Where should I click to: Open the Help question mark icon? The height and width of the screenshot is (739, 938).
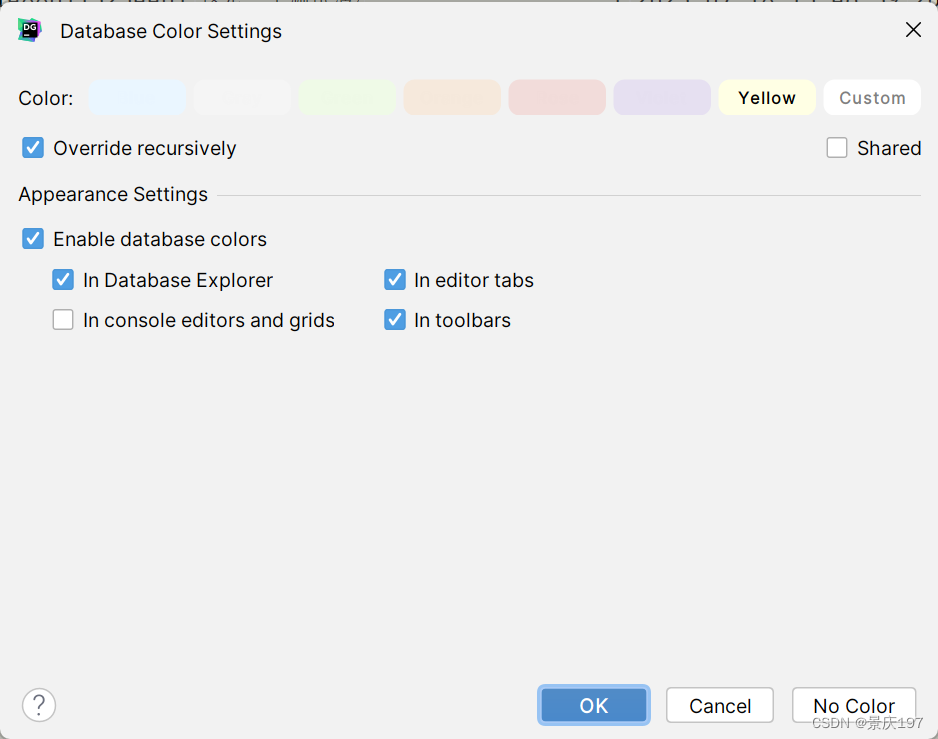point(39,705)
